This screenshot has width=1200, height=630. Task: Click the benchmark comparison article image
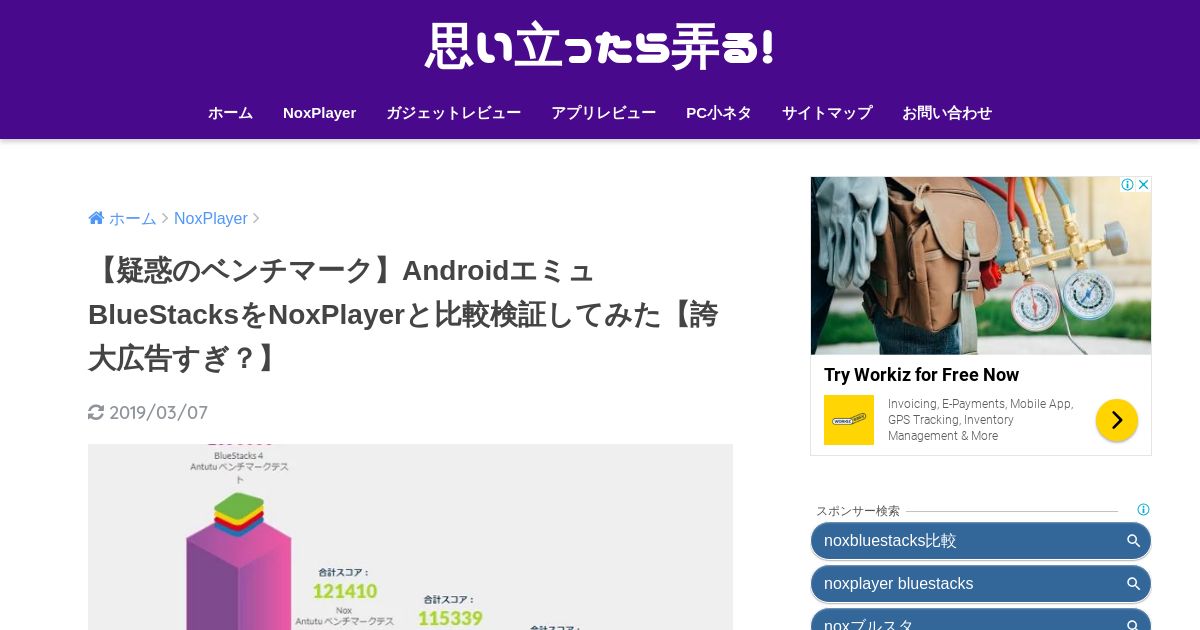(x=410, y=537)
